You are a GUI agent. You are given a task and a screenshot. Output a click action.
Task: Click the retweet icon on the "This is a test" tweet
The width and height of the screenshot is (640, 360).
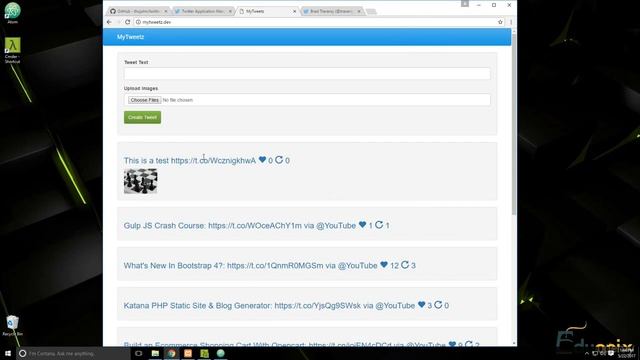tap(279, 160)
